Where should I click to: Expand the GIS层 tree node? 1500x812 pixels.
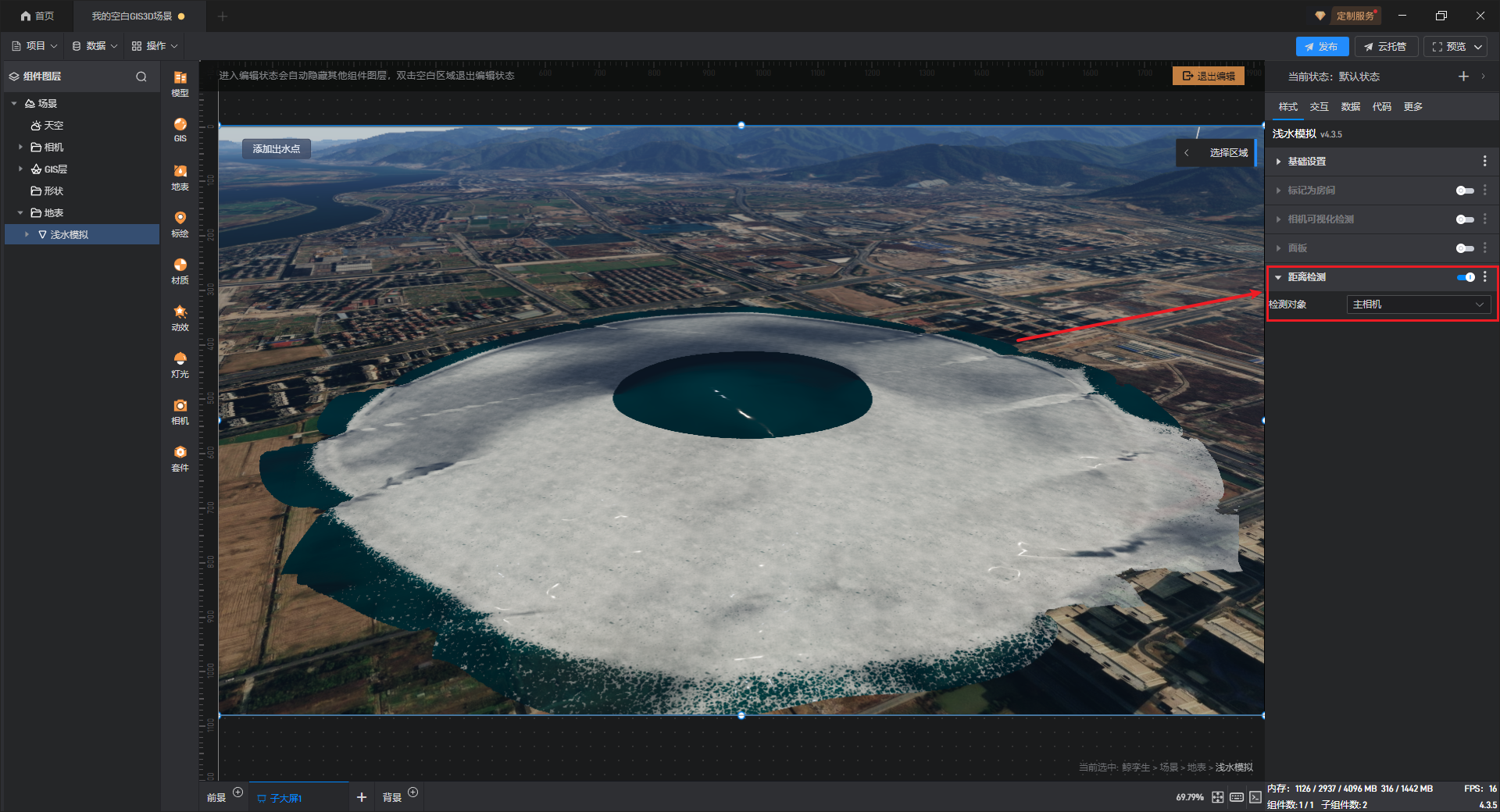[x=20, y=169]
